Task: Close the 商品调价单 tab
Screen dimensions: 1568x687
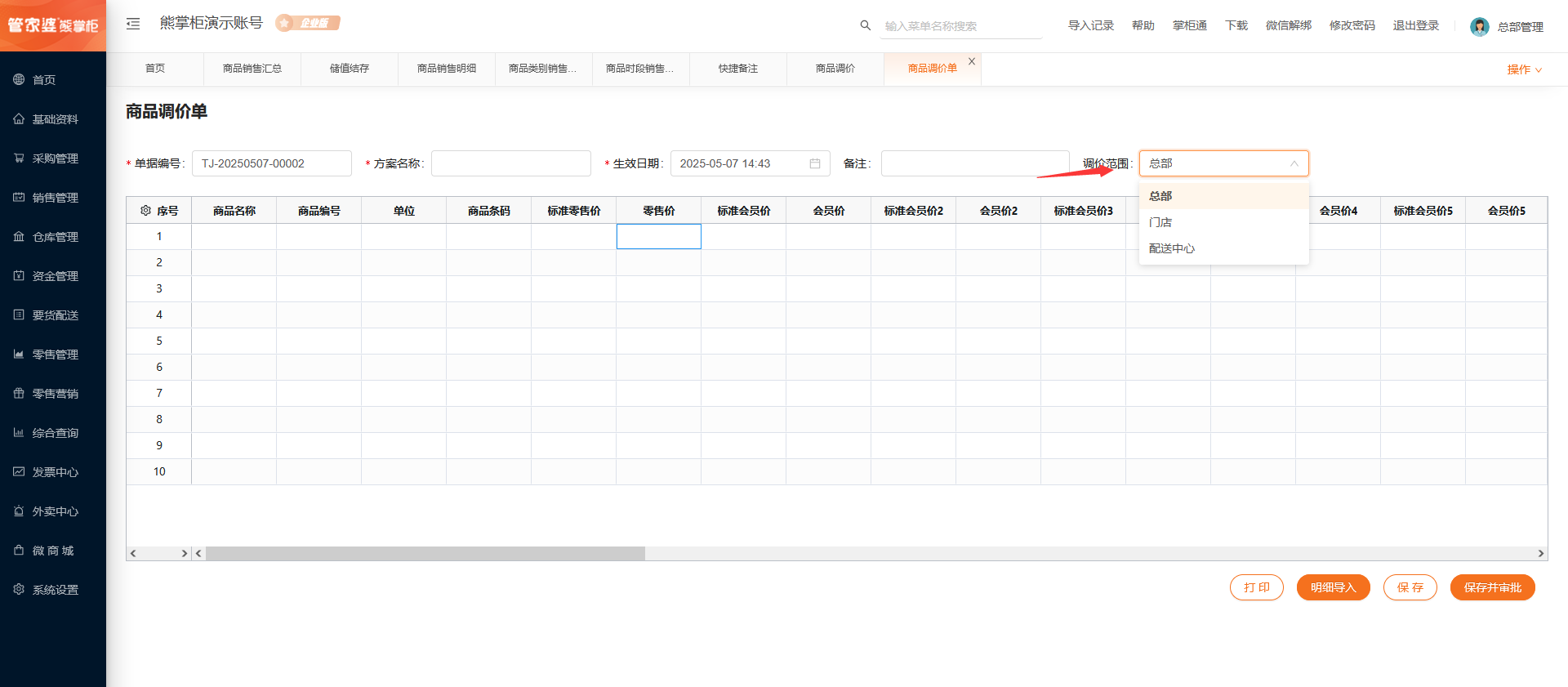Action: pos(972,61)
